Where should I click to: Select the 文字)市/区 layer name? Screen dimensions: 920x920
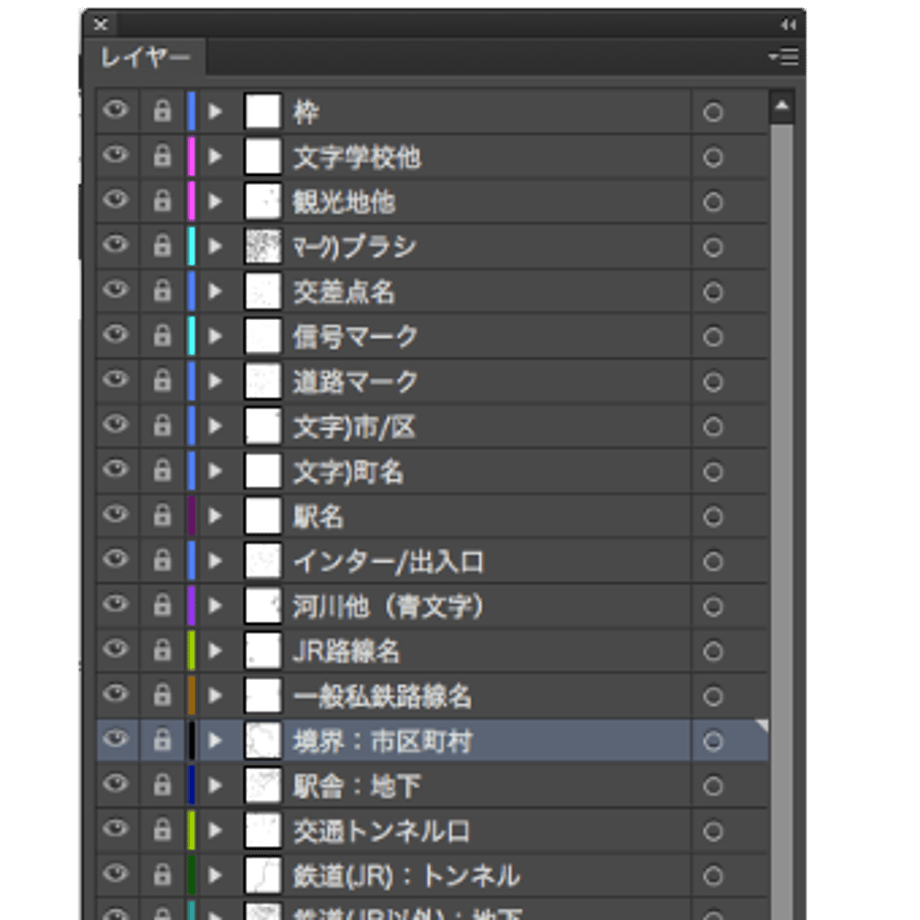click(x=354, y=427)
